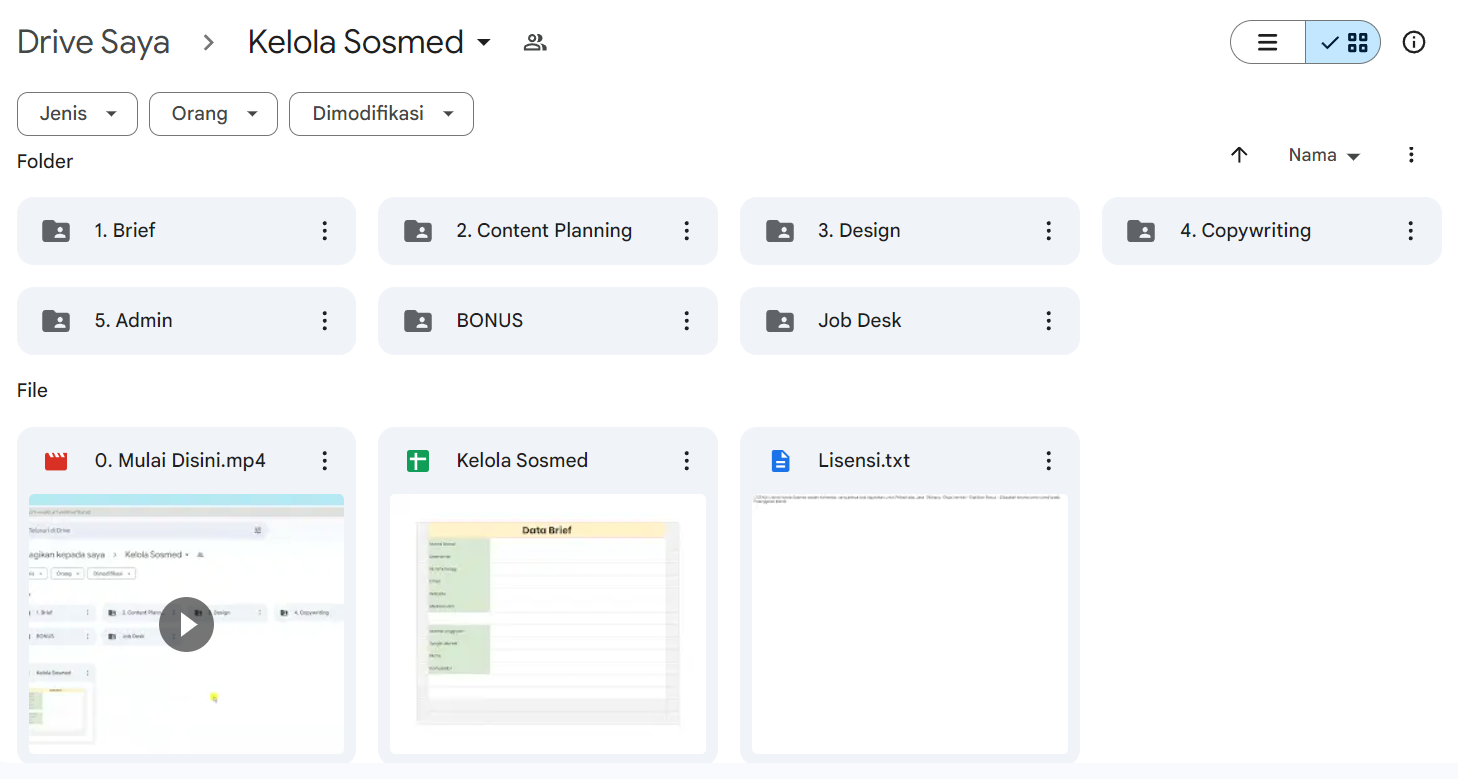This screenshot has height=779, width=1458.
Task: Go to Drive Saya breadcrumb
Action: [93, 42]
